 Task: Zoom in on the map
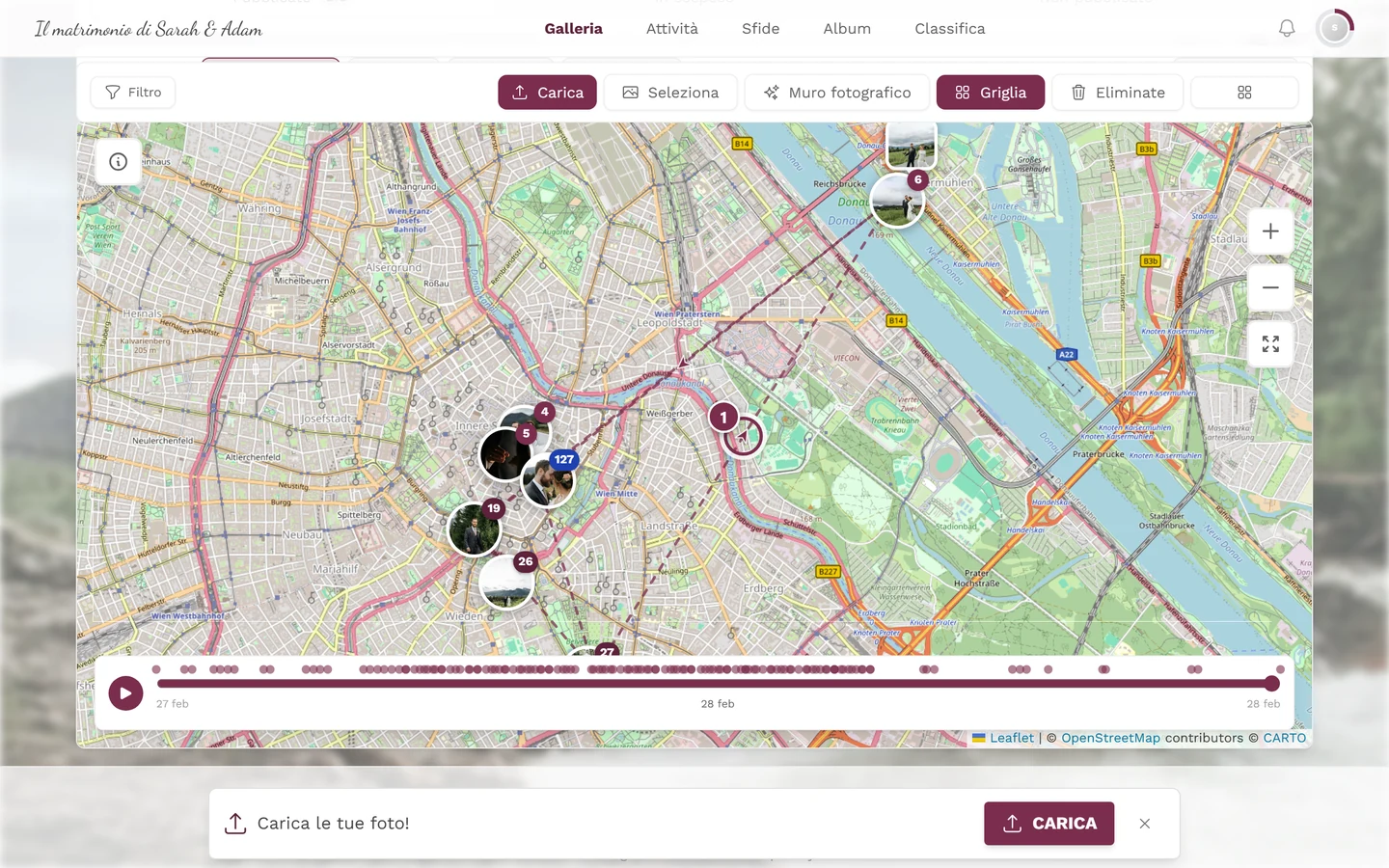point(1270,231)
